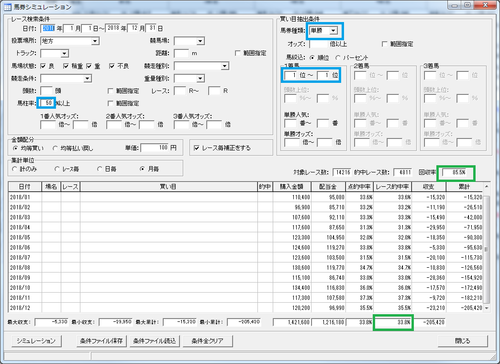Click the results table scrollbar up arrow
This screenshot has width=500, height=364.
(486, 187)
